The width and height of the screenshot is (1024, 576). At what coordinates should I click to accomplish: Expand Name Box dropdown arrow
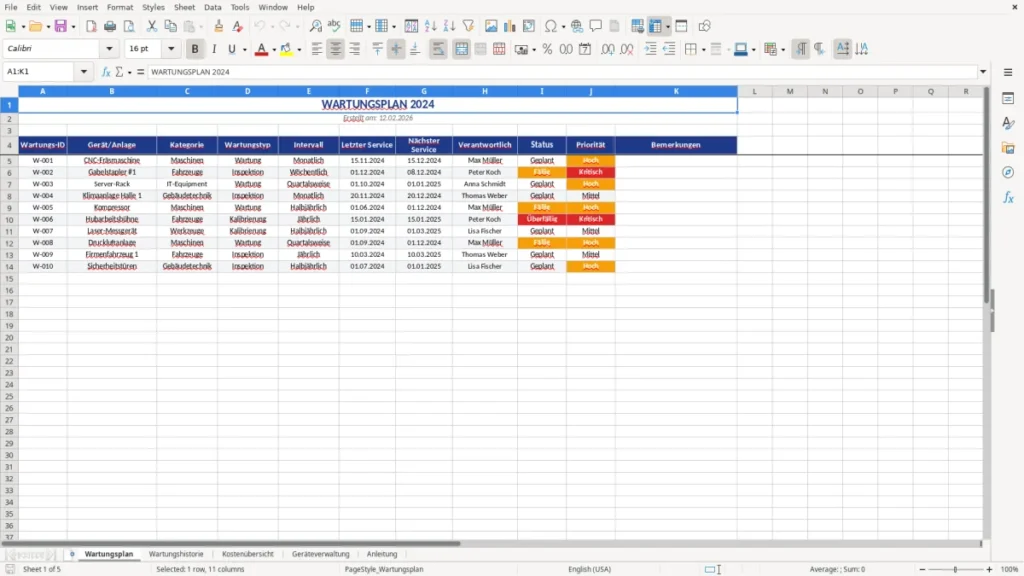pyautogui.click(x=84, y=72)
